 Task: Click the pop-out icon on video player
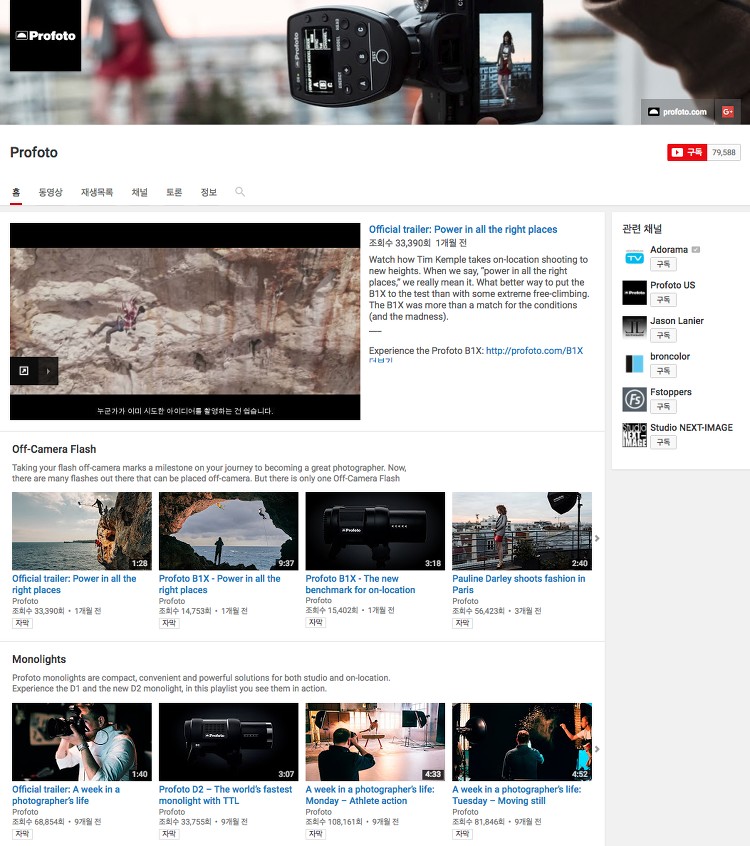(x=24, y=371)
